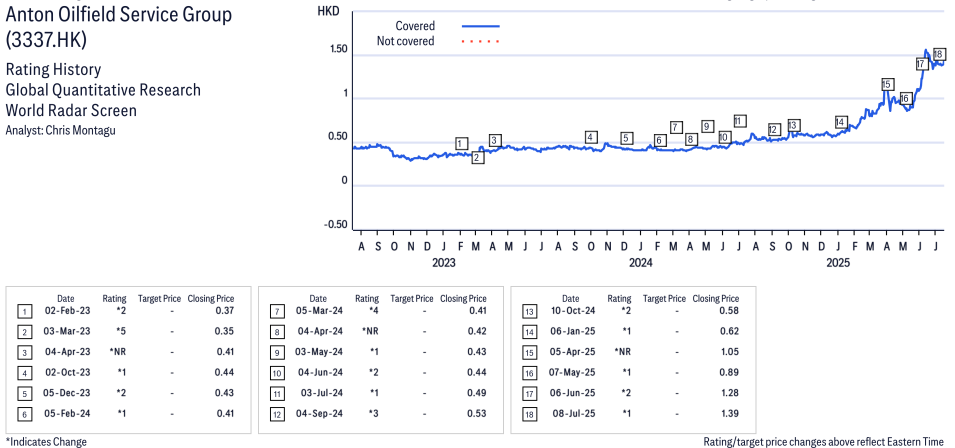Click the '*4' rating for 05-Mar-24
The image size is (955, 448).
tap(373, 310)
